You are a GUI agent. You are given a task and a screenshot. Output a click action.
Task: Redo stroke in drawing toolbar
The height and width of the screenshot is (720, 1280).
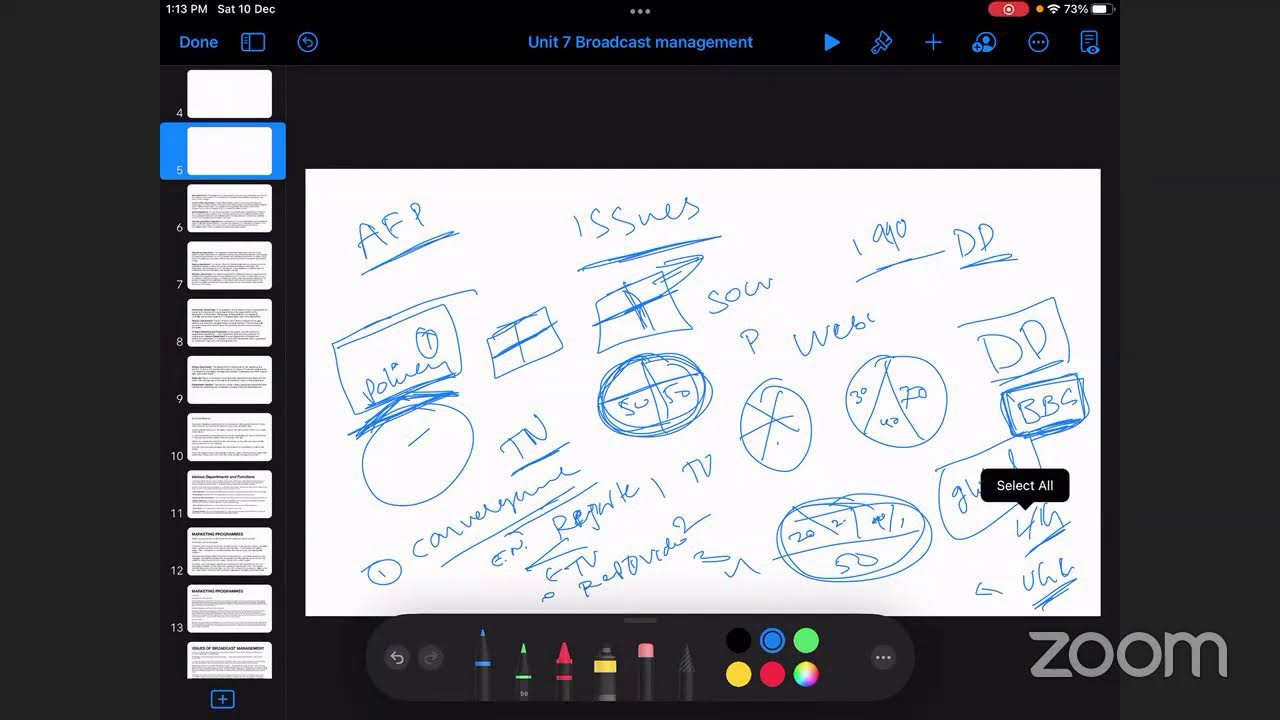[x=431, y=657]
